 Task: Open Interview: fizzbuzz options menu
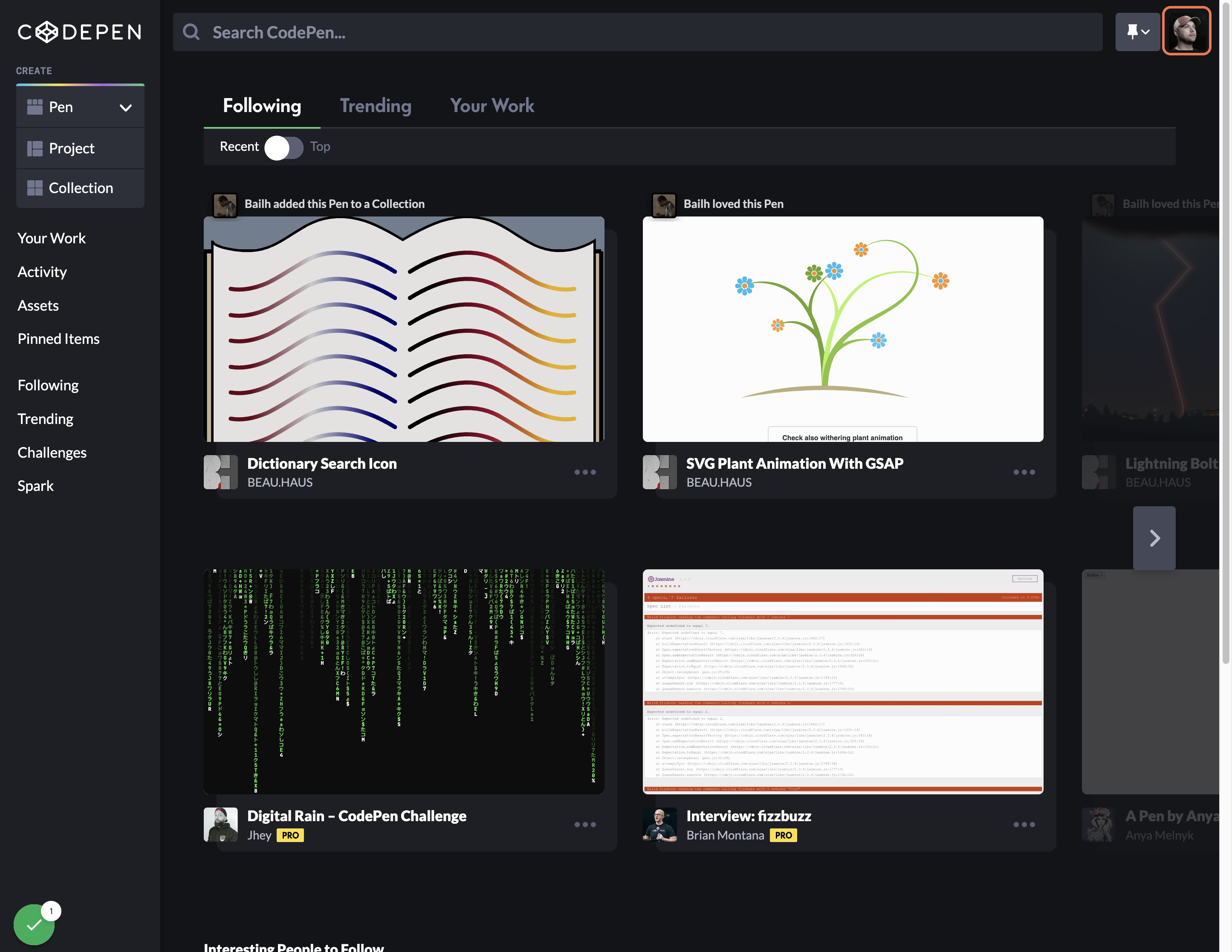point(1024,825)
